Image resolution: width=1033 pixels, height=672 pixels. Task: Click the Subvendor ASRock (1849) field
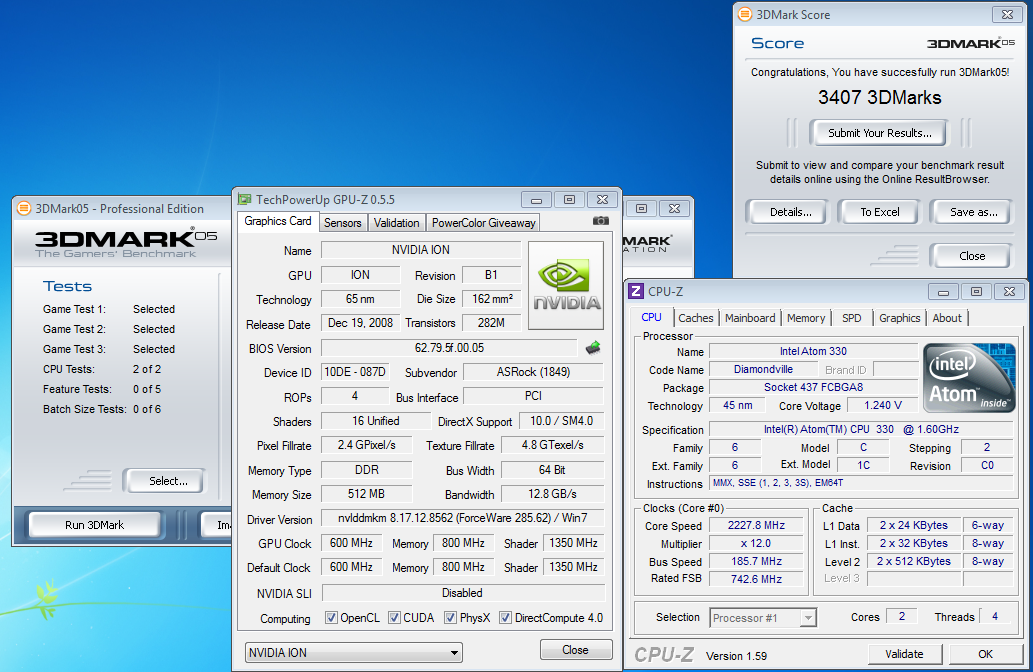533,372
